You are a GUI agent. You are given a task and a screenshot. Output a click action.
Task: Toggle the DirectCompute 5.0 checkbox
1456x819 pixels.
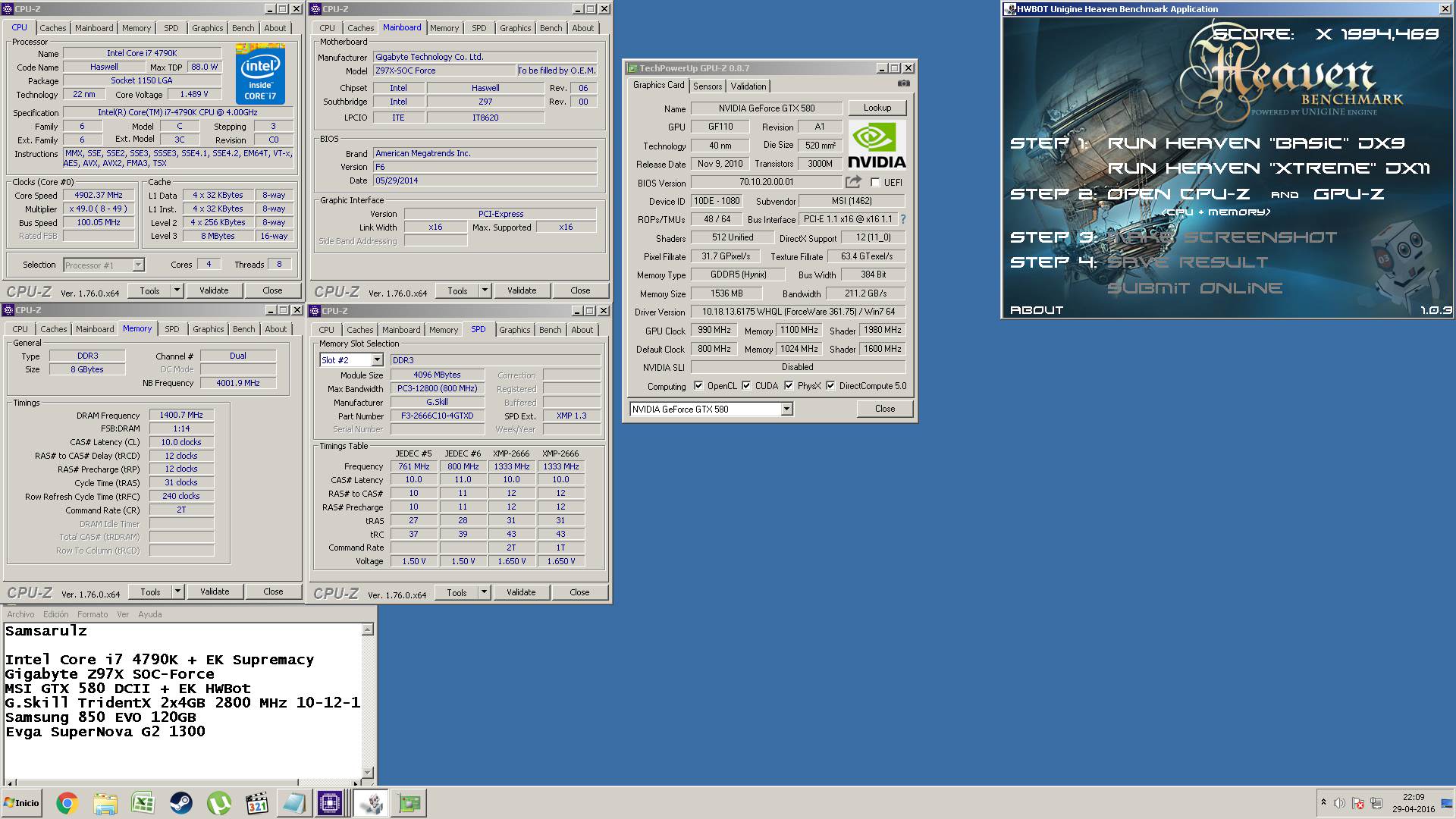tap(830, 385)
